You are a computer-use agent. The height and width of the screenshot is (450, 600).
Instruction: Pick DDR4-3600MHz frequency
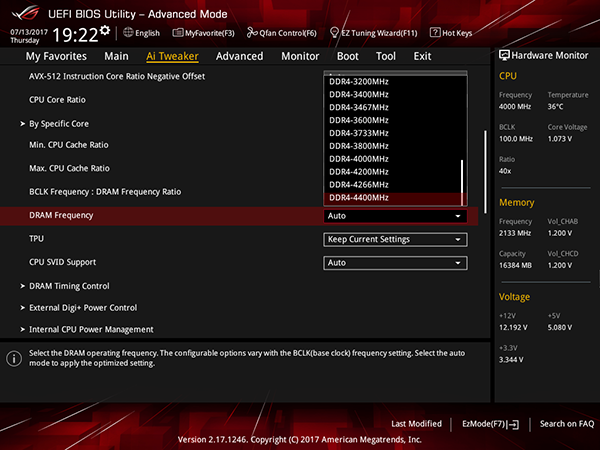(393, 120)
